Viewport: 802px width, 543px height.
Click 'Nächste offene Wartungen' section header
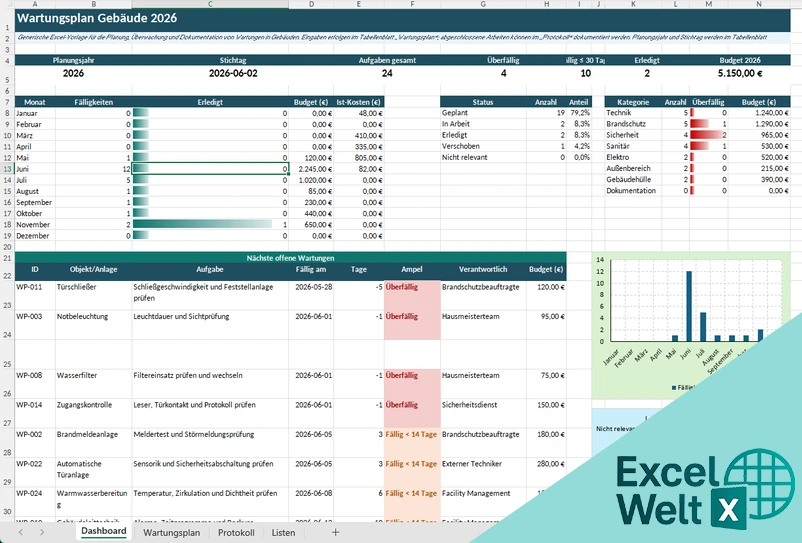291,258
